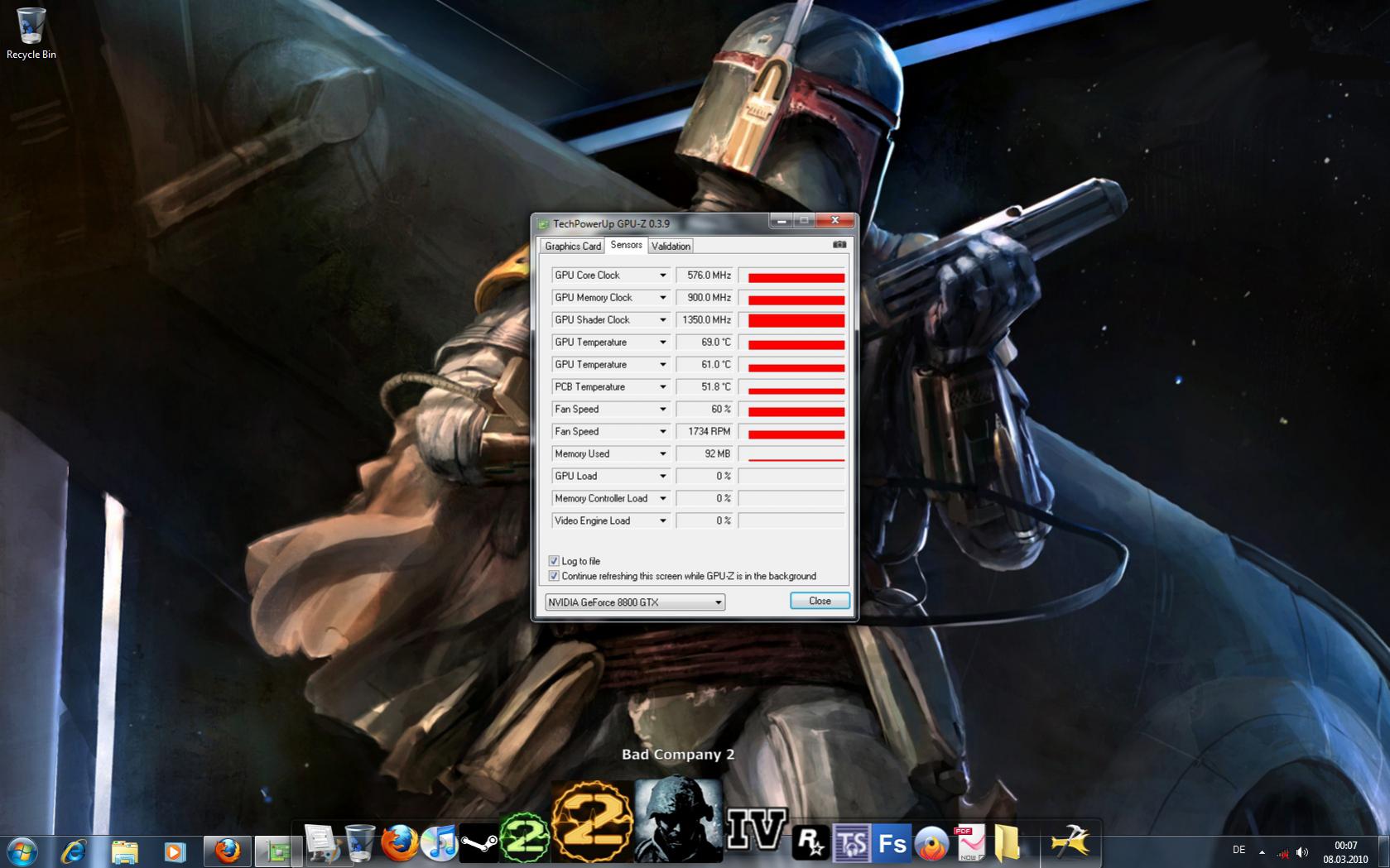Screen dimensions: 1390x868
Task: Click the Show desktop strip
Action: [x=1383, y=852]
